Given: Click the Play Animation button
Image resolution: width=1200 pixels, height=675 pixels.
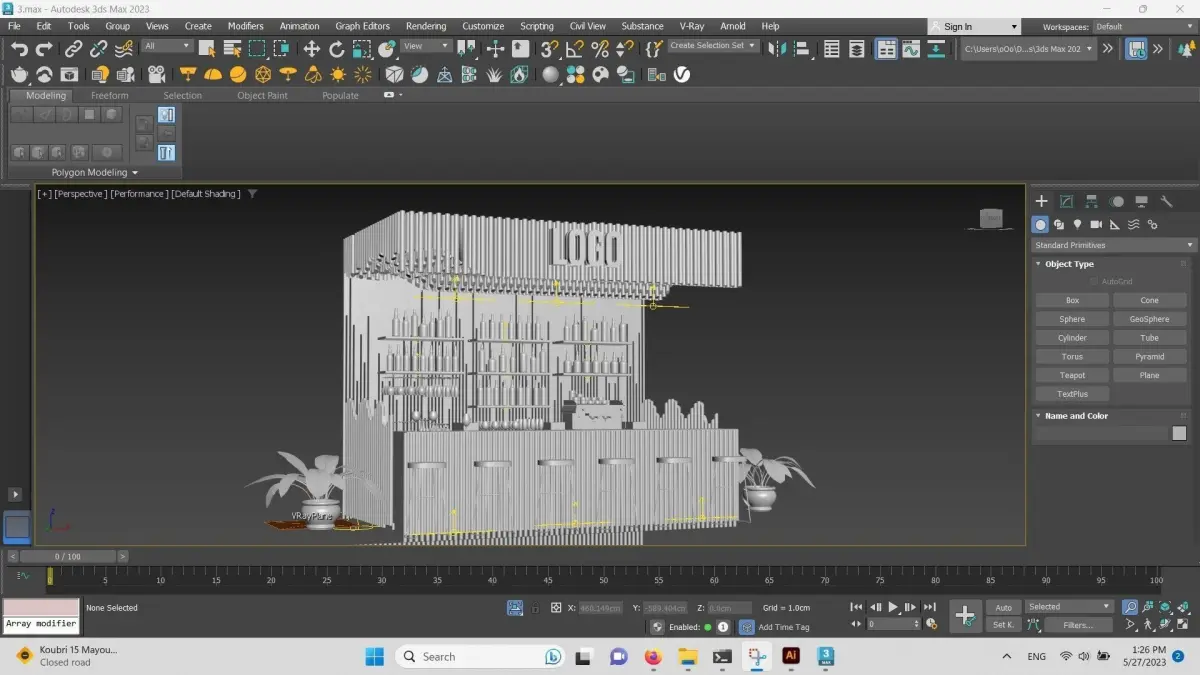Looking at the screenshot, I should pyautogui.click(x=893, y=607).
